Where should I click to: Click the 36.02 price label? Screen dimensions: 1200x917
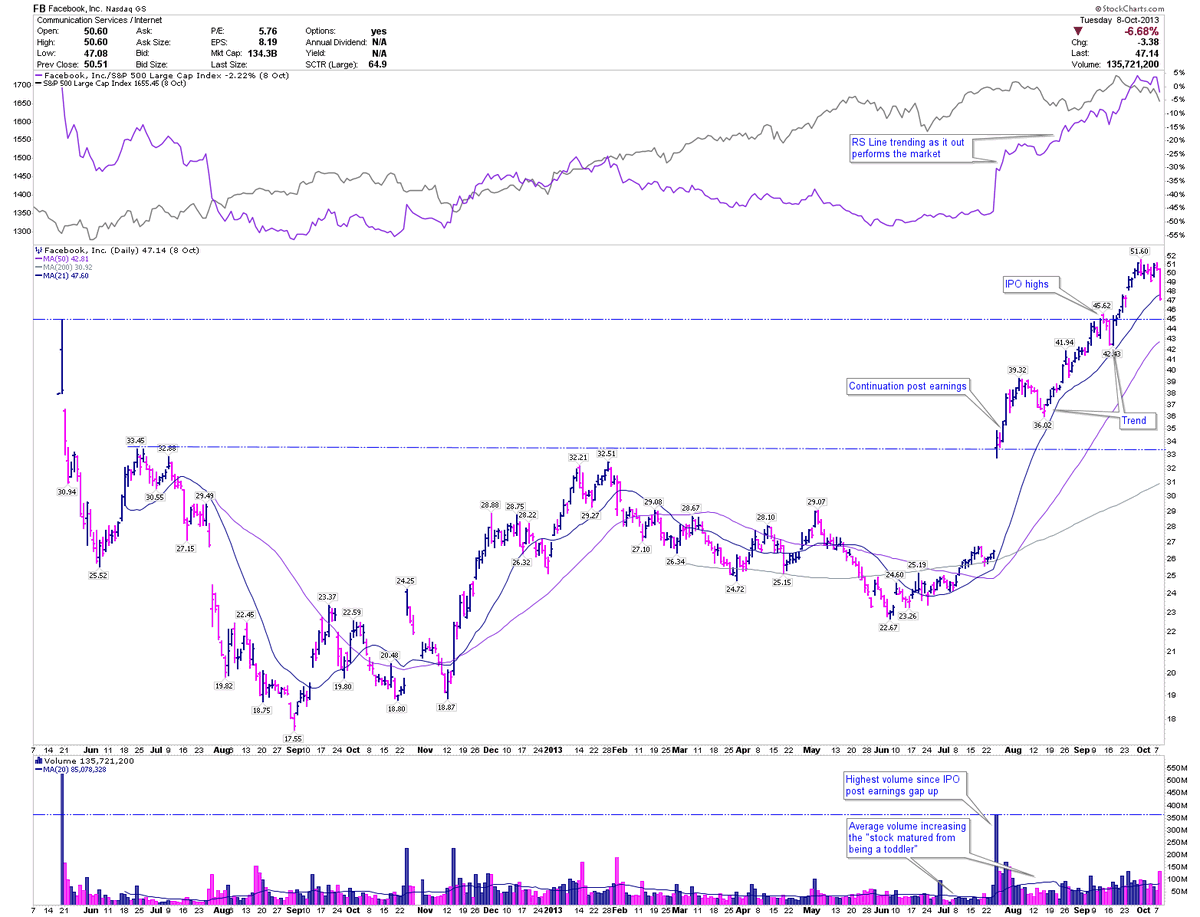[x=1043, y=425]
